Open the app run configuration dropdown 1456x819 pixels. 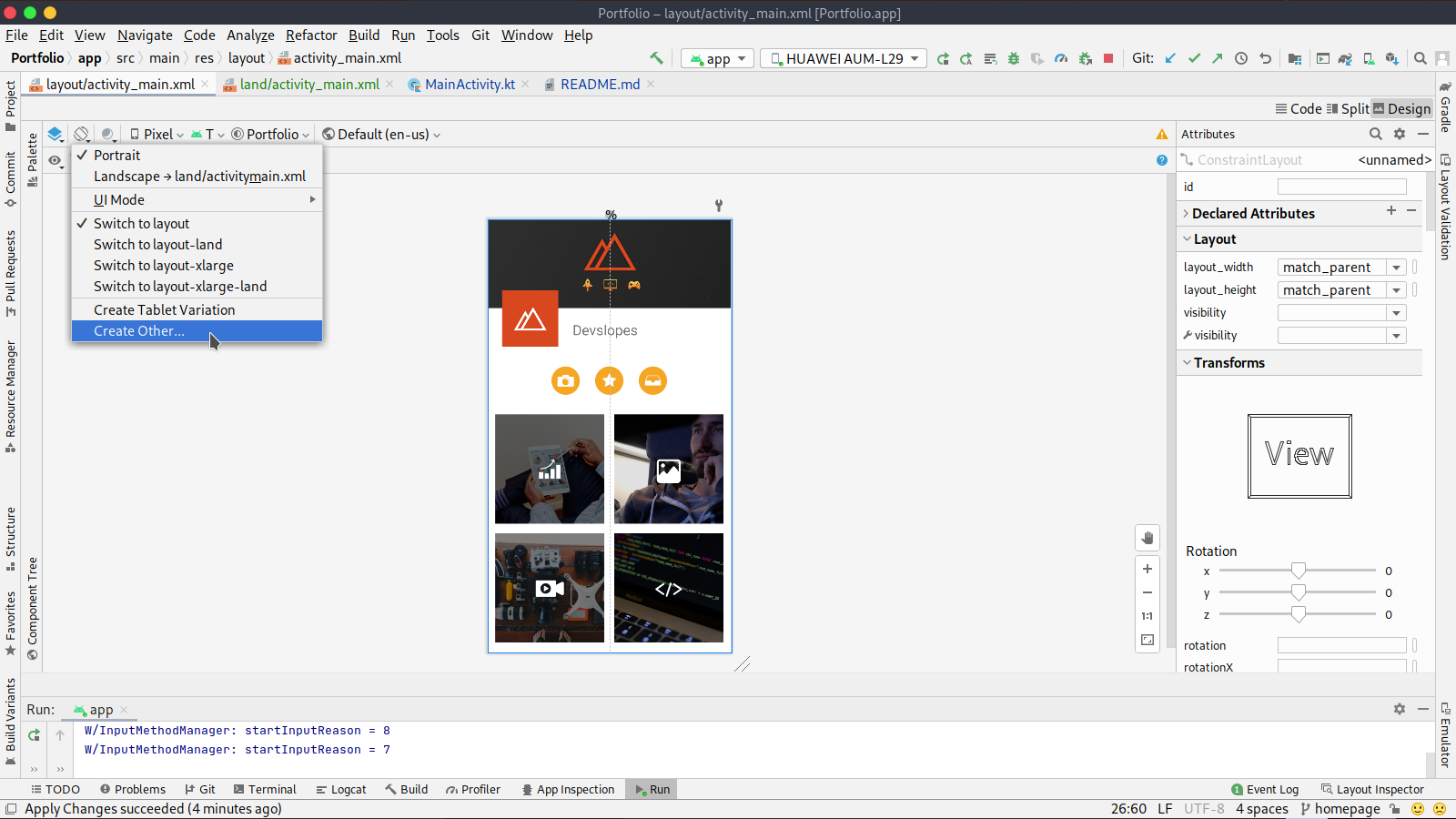[717, 58]
